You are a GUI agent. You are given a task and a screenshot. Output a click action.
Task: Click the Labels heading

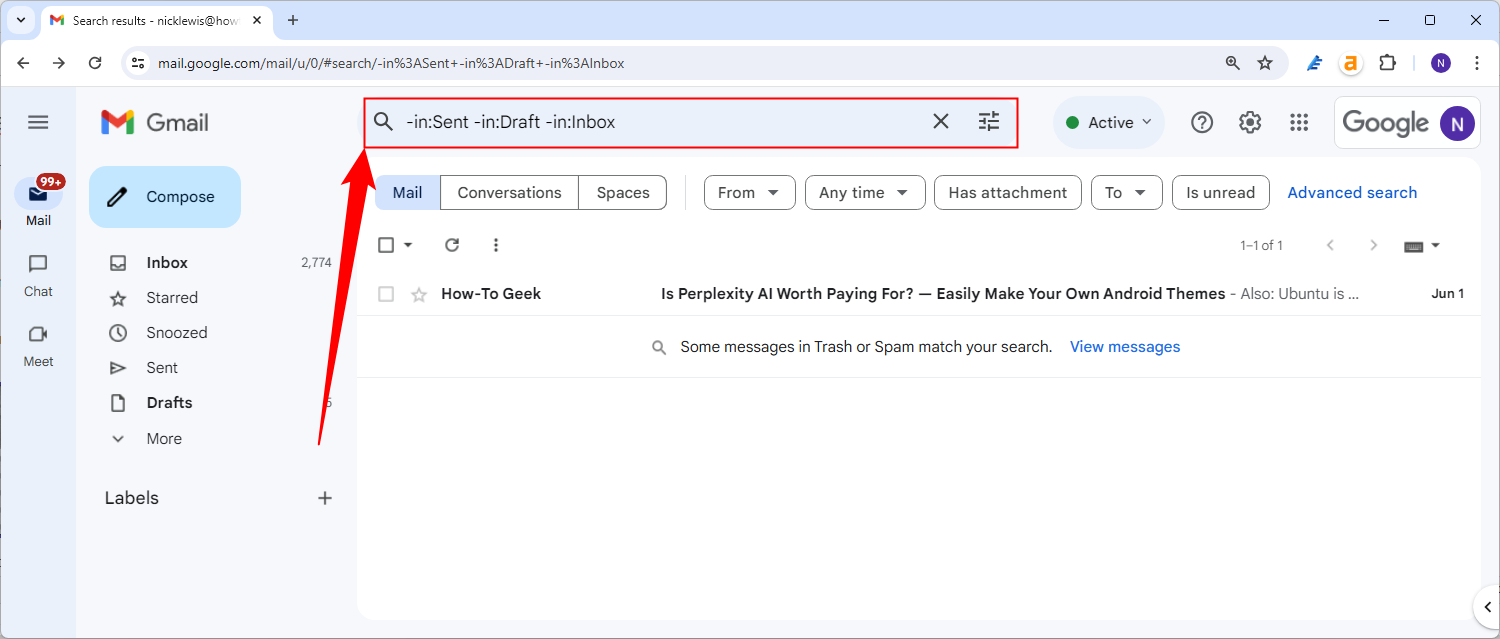click(x=132, y=498)
